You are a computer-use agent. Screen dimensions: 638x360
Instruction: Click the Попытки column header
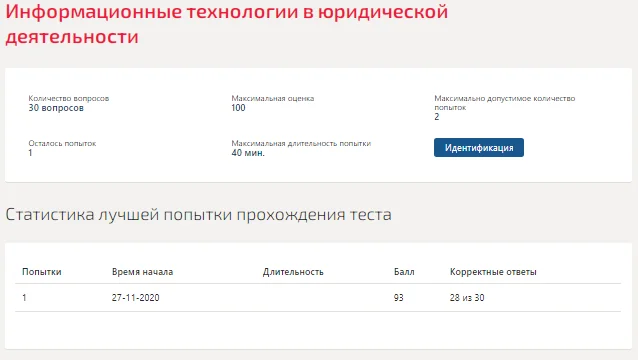tap(42, 272)
